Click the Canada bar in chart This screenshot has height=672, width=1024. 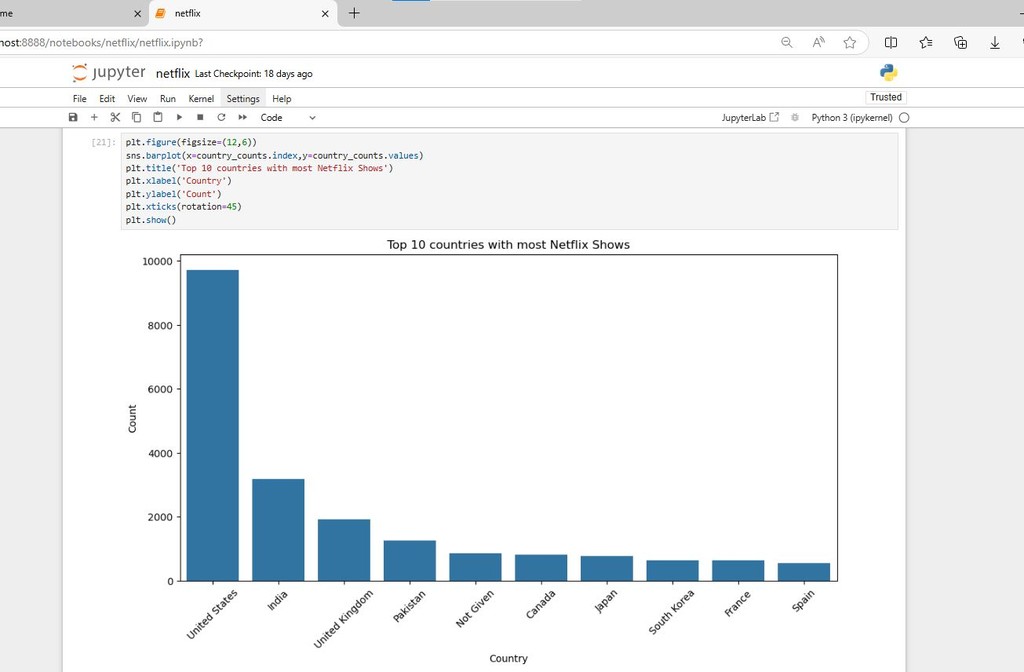(541, 568)
